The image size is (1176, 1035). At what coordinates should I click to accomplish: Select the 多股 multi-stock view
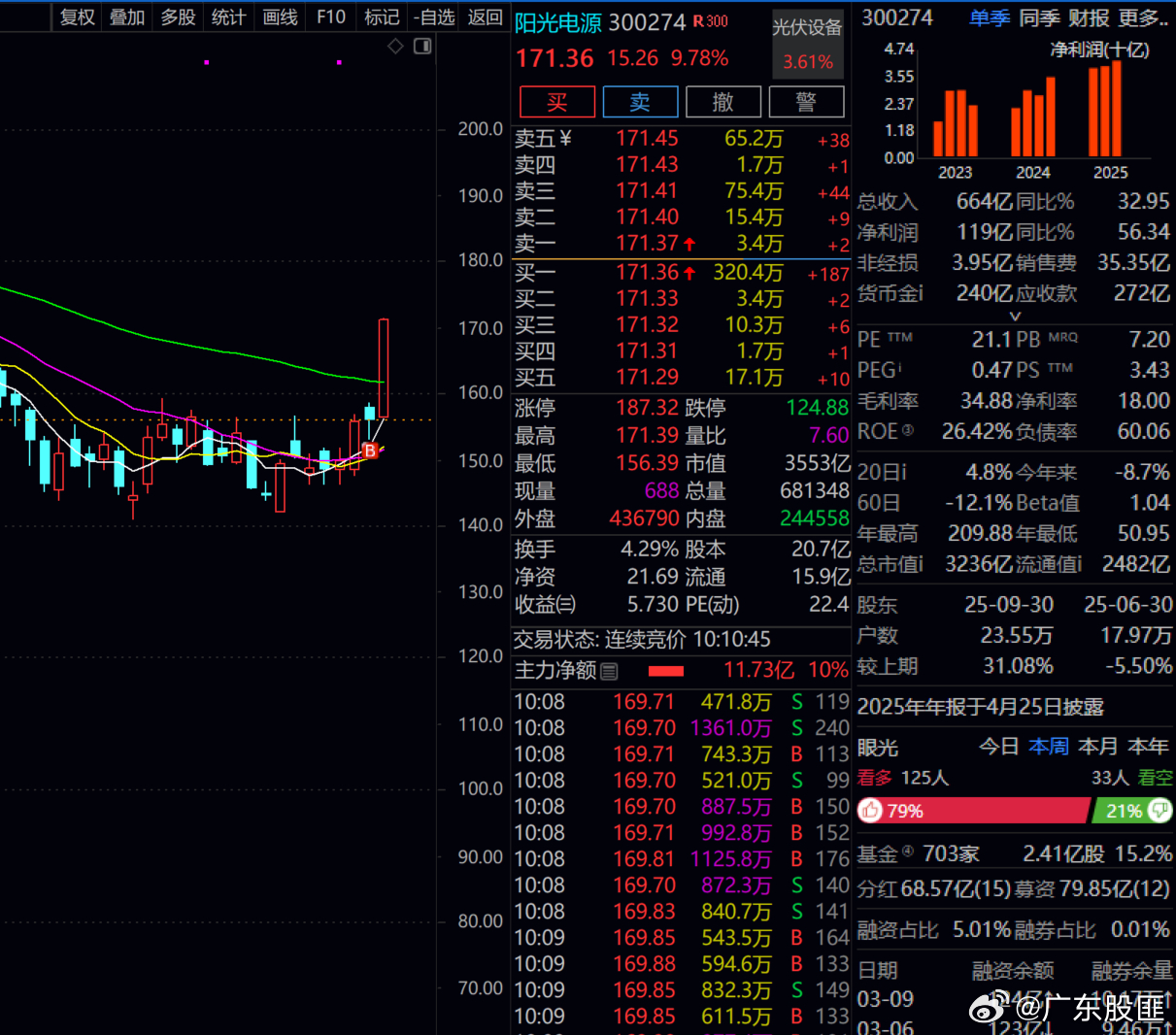(178, 17)
